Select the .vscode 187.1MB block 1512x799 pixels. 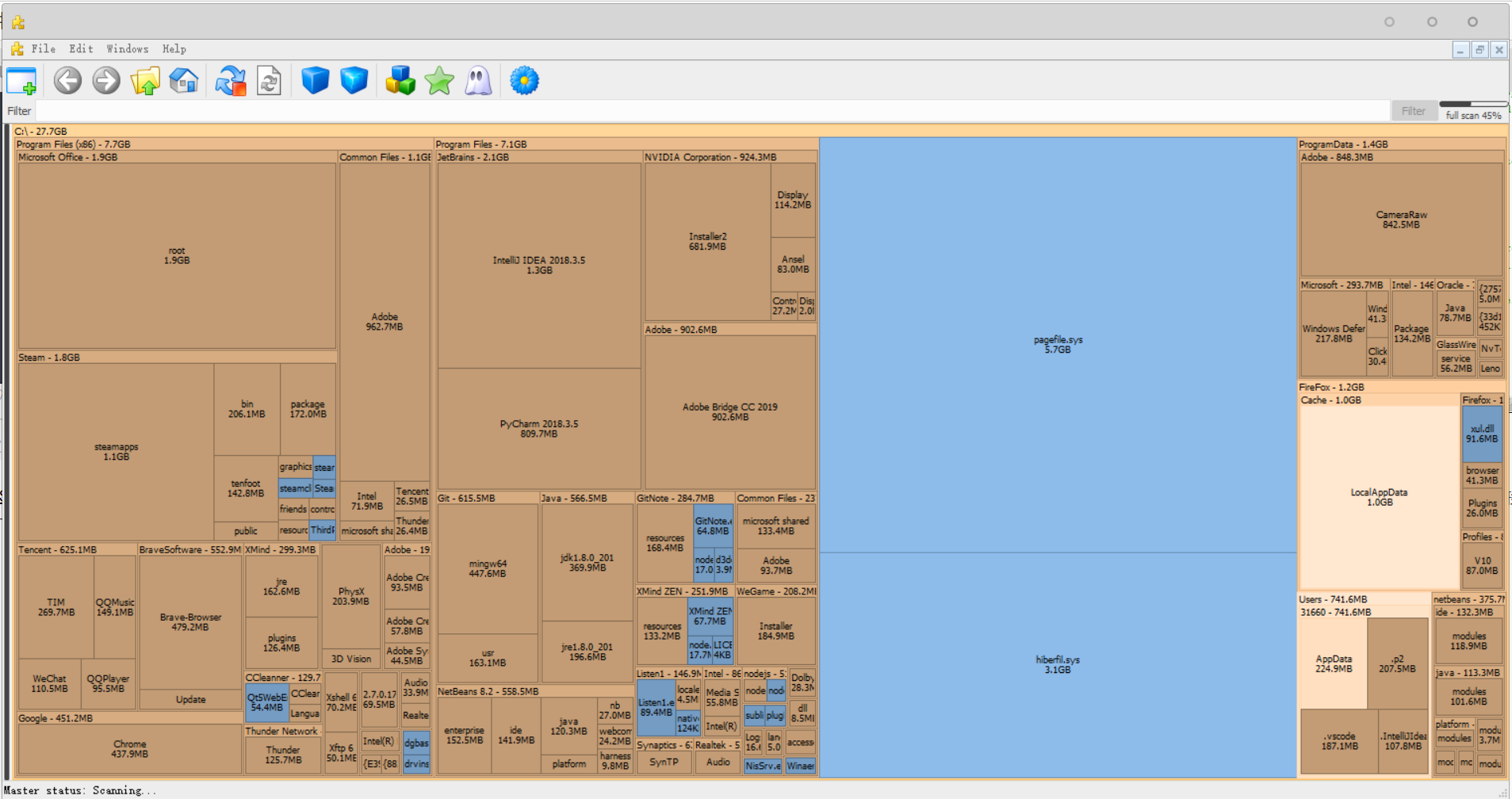click(1339, 741)
